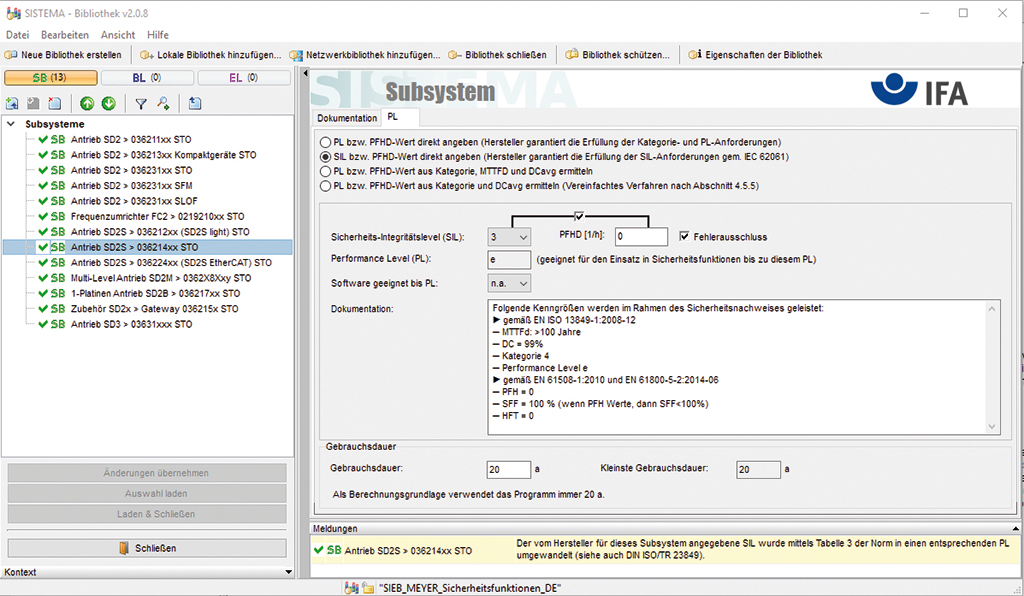Click the IFA logo
The image size is (1024, 596).
click(920, 90)
